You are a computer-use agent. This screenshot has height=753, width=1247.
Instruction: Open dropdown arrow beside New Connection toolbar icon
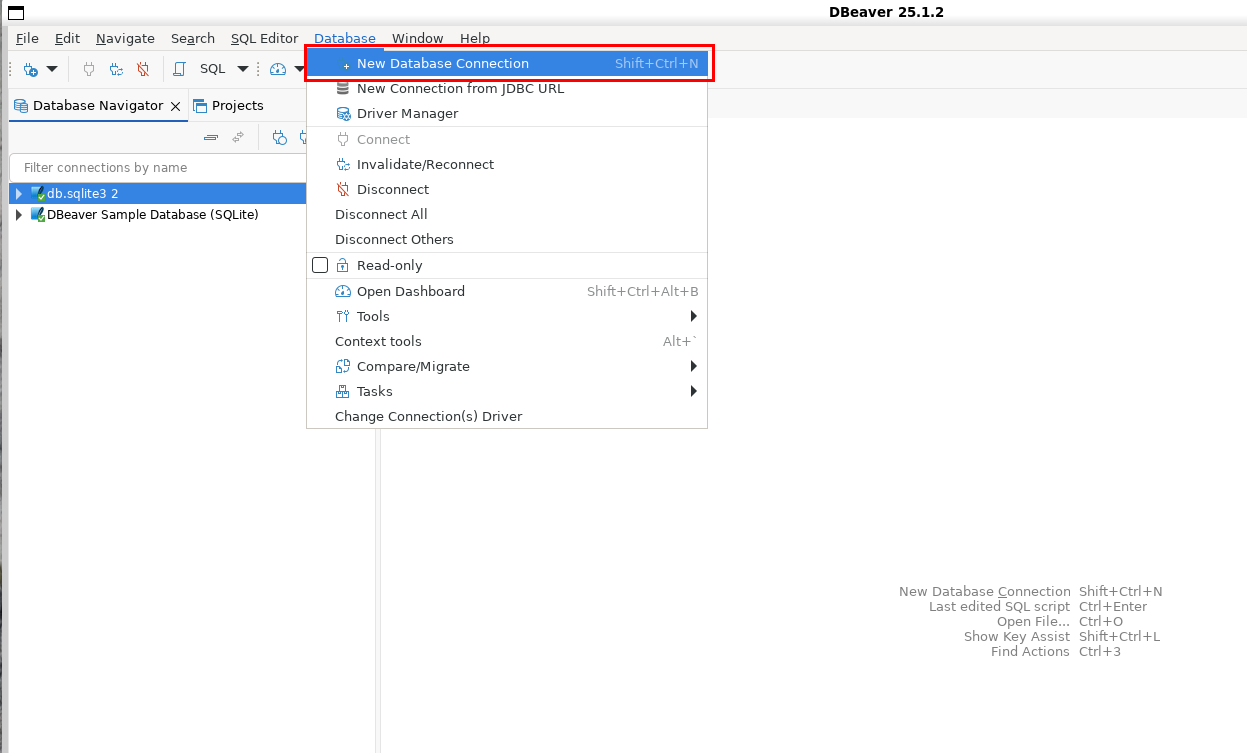pos(52,69)
